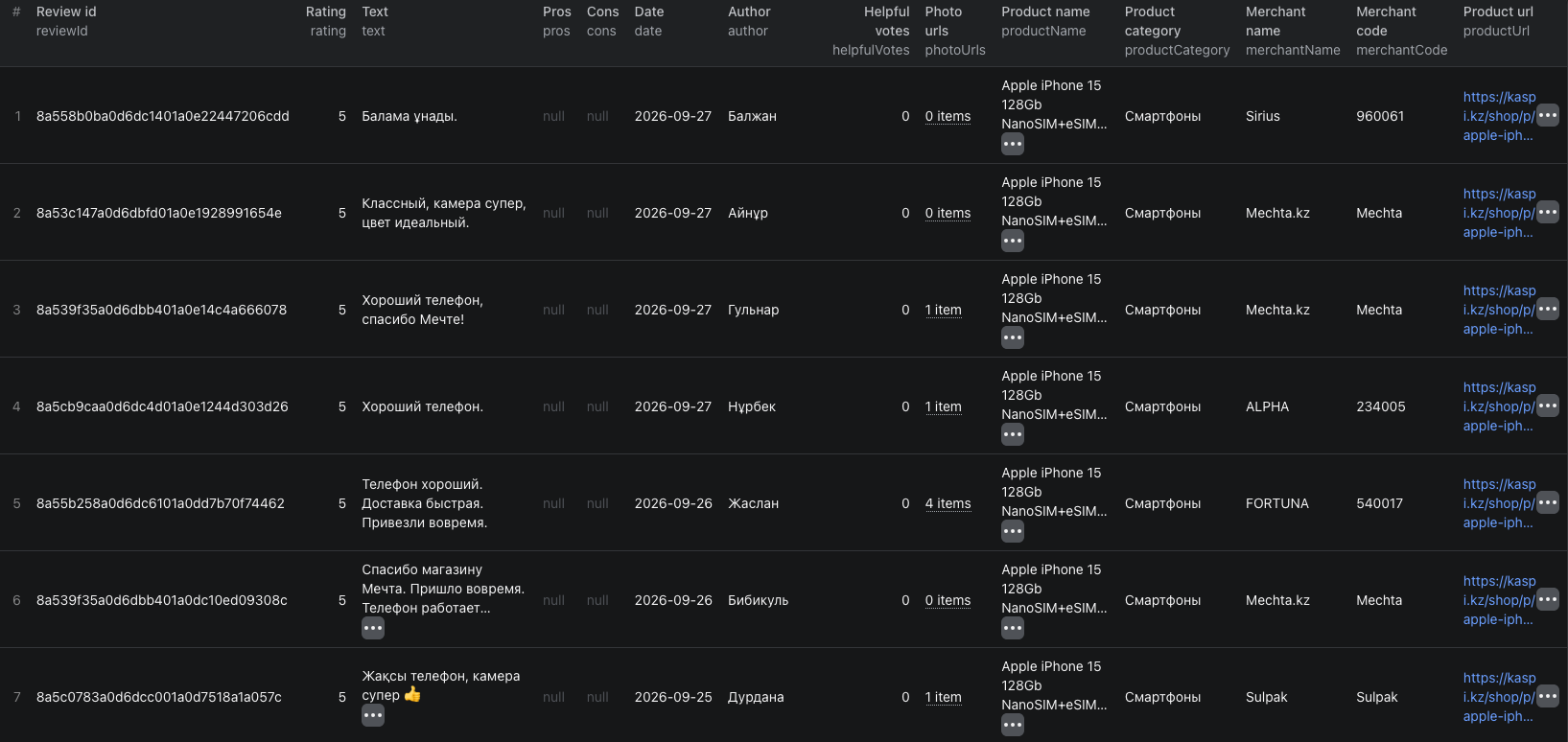Select review id 8a5cb9caa0d6dc4d01a0e1244d303d26
This screenshot has height=742, width=1568.
[162, 406]
